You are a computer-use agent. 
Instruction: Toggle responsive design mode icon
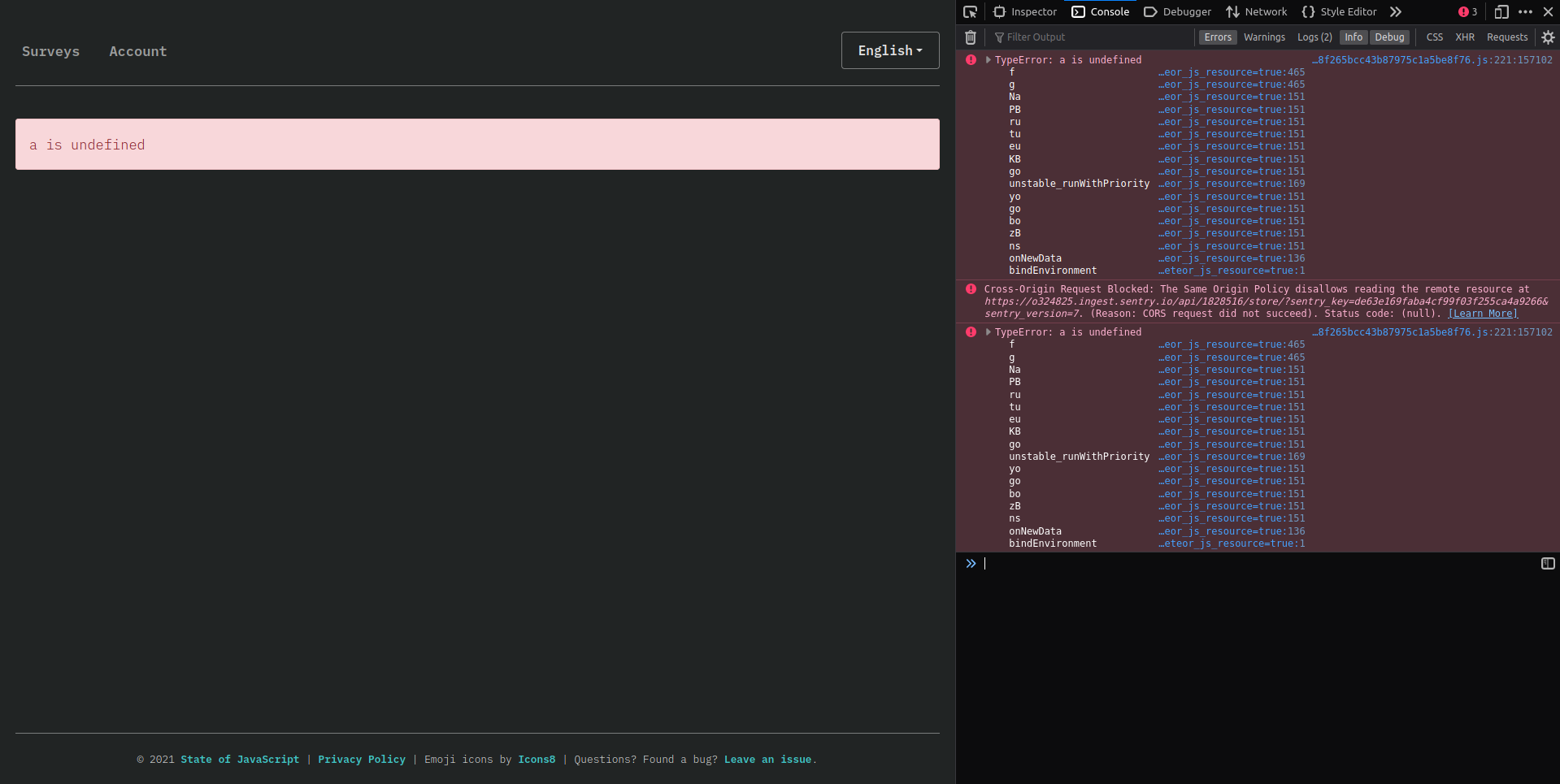click(1501, 12)
